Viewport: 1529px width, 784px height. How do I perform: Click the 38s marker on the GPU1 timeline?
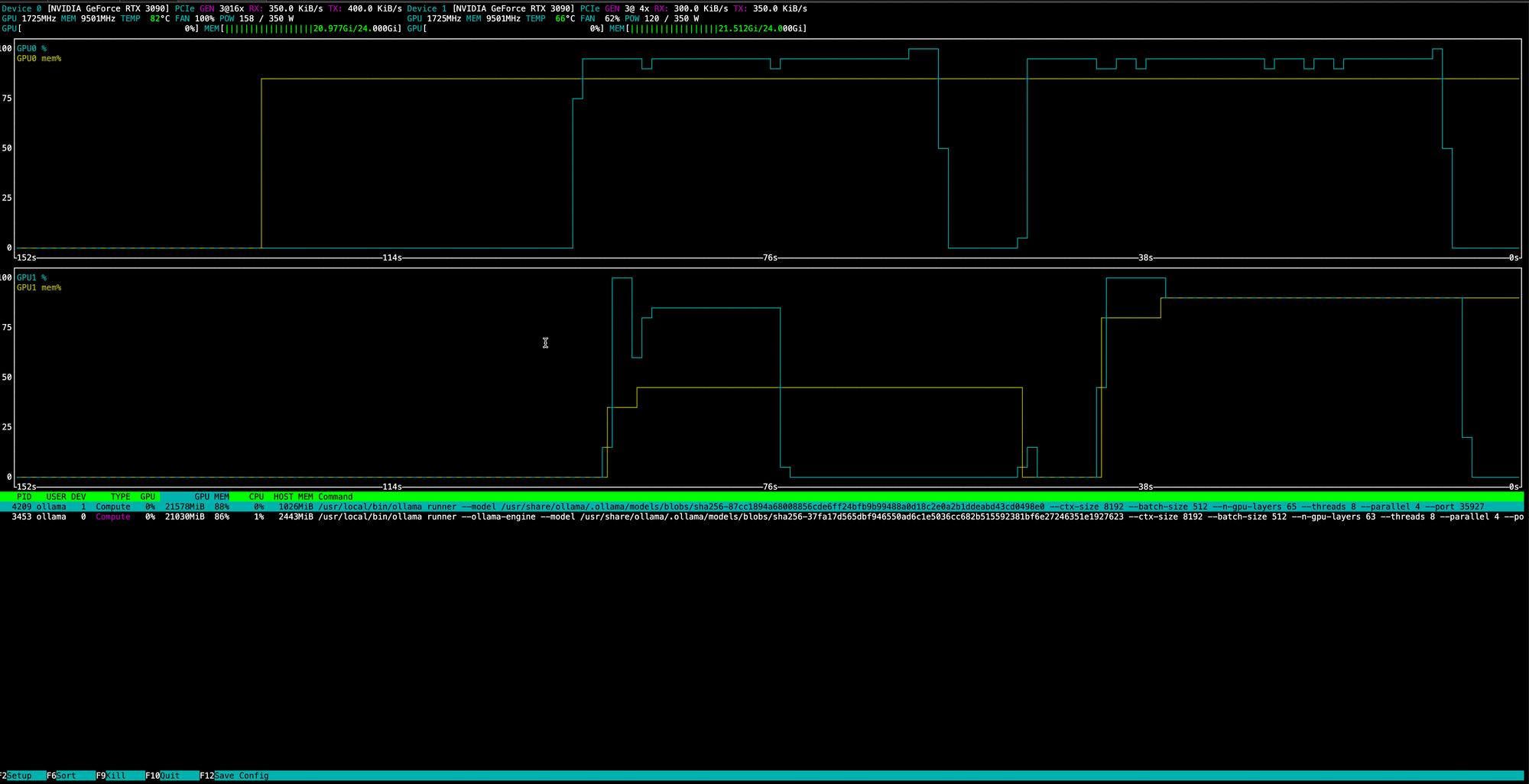tap(1145, 487)
